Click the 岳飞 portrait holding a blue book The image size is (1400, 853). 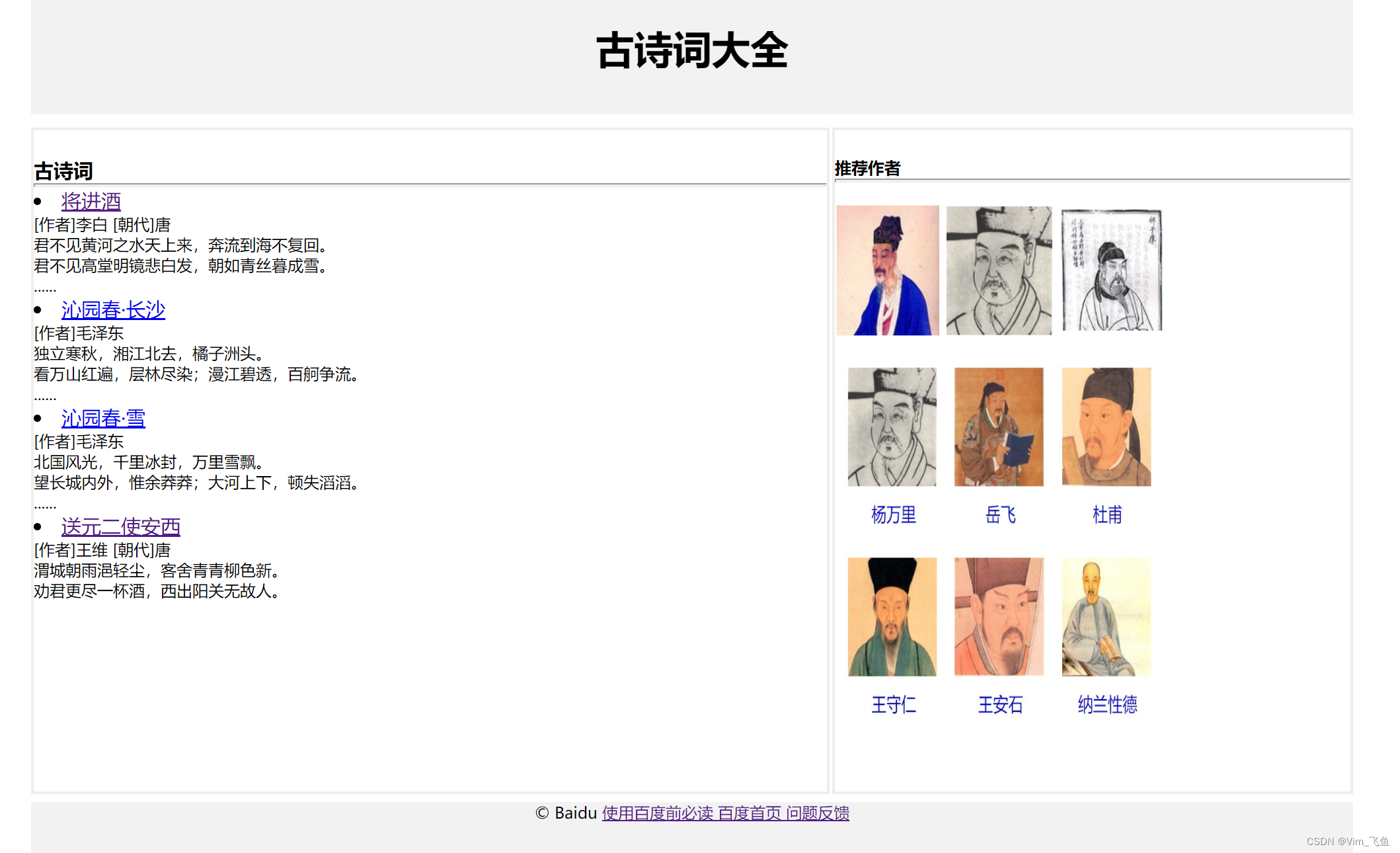tap(998, 427)
